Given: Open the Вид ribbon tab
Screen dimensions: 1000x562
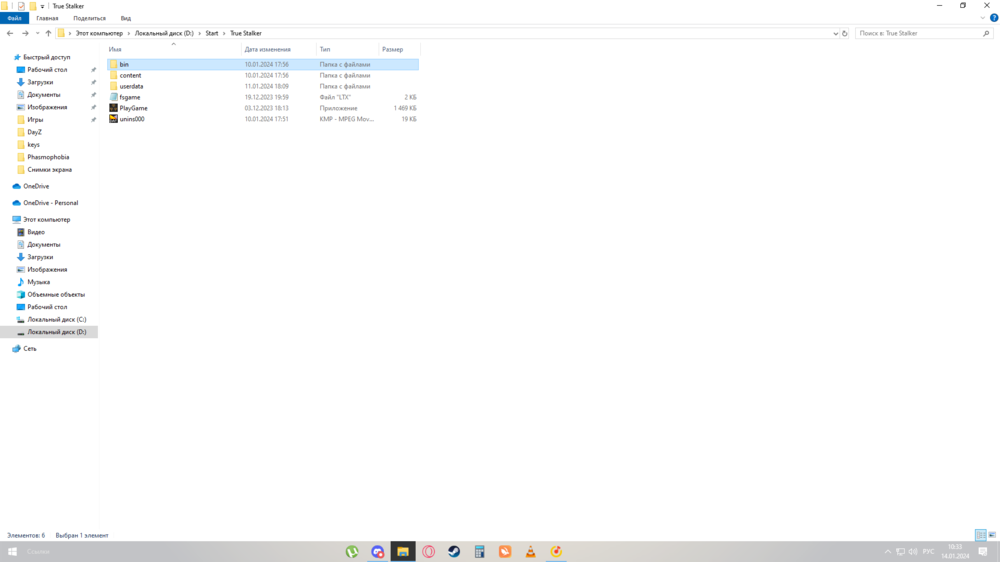Looking at the screenshot, I should 126,18.
